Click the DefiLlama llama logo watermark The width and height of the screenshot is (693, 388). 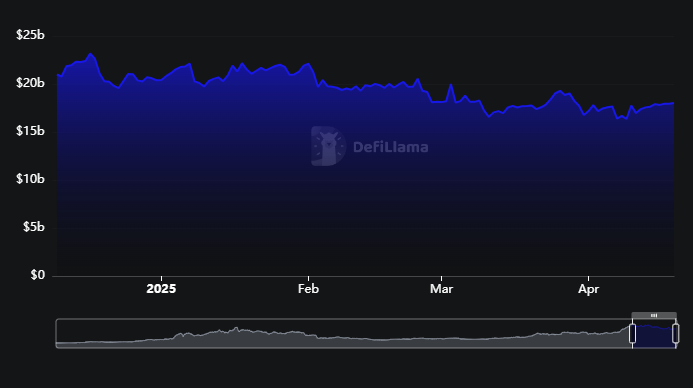pos(328,146)
